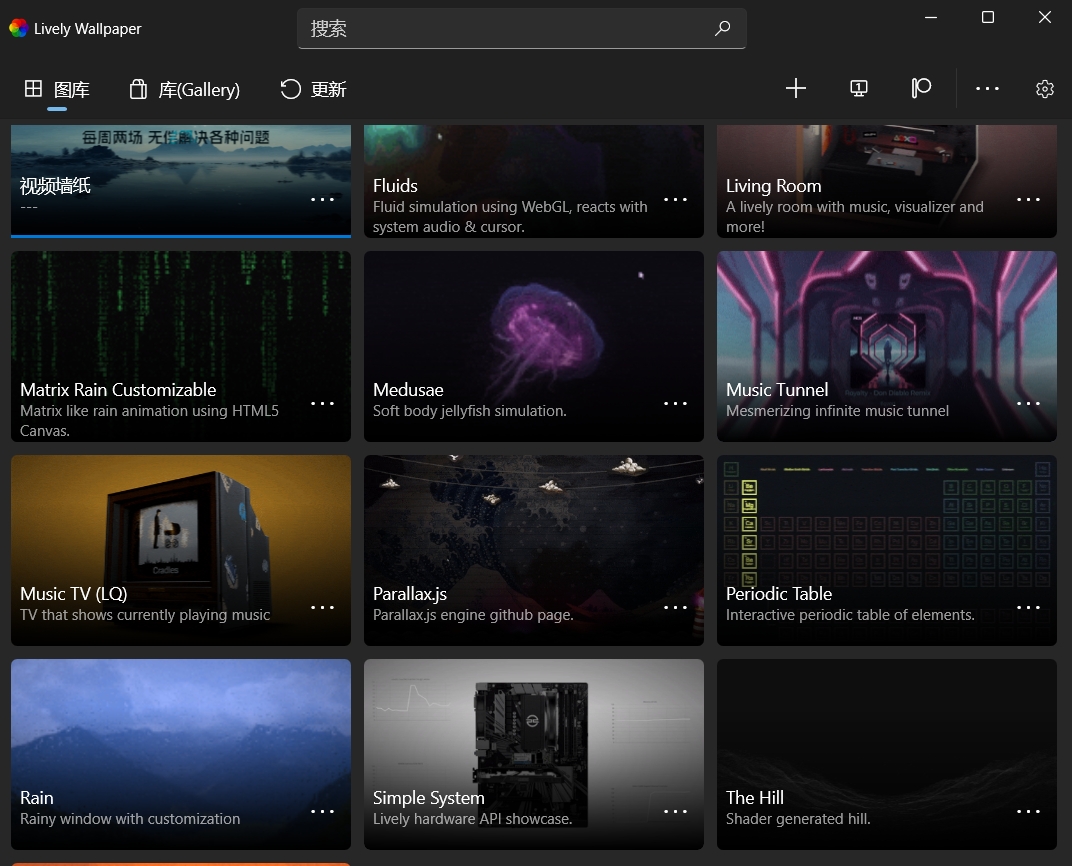Viewport: 1072px width, 866px height.
Task: Open options menu for Periodic Table card
Action: pos(1028,607)
